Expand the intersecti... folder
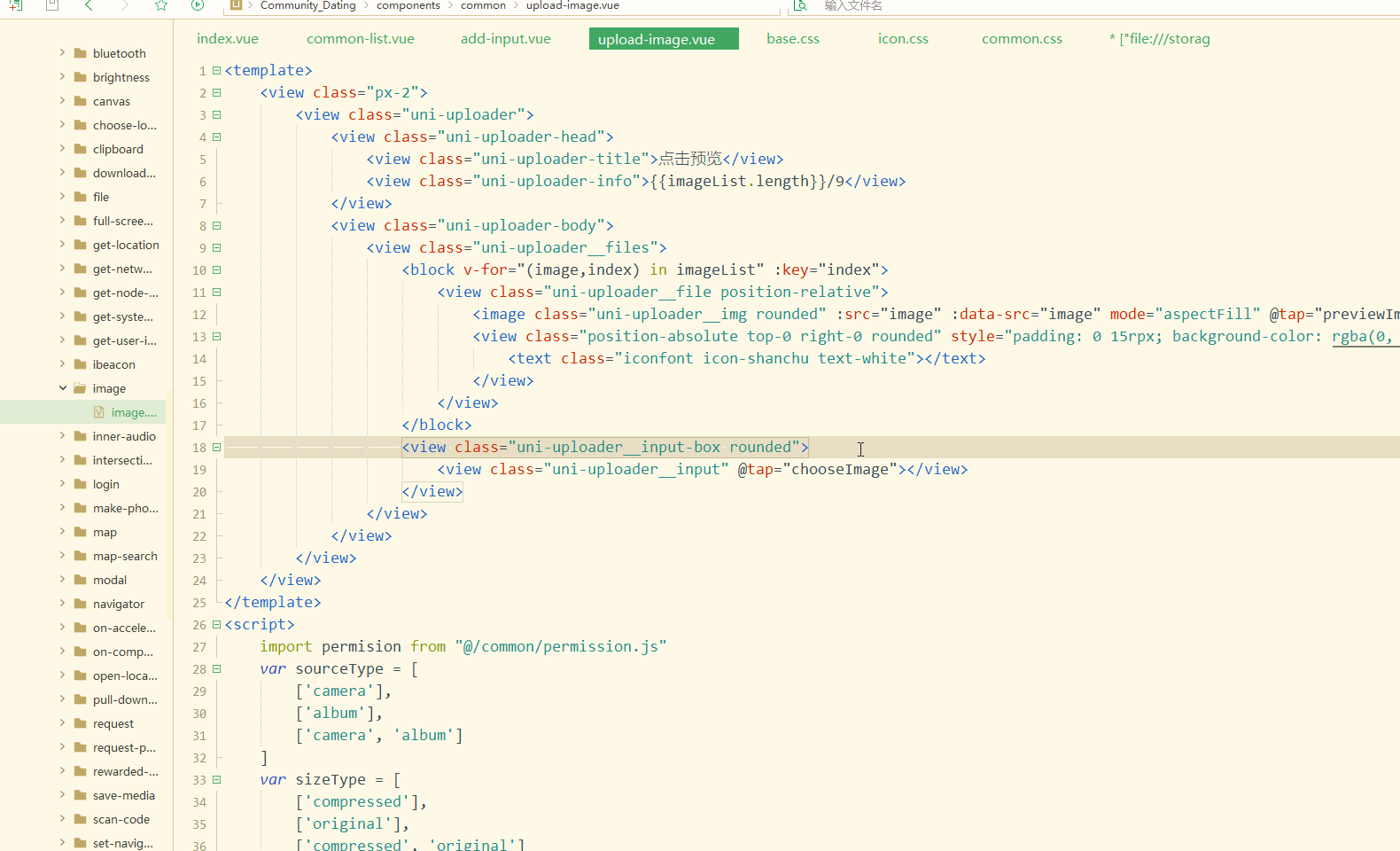 [62, 460]
